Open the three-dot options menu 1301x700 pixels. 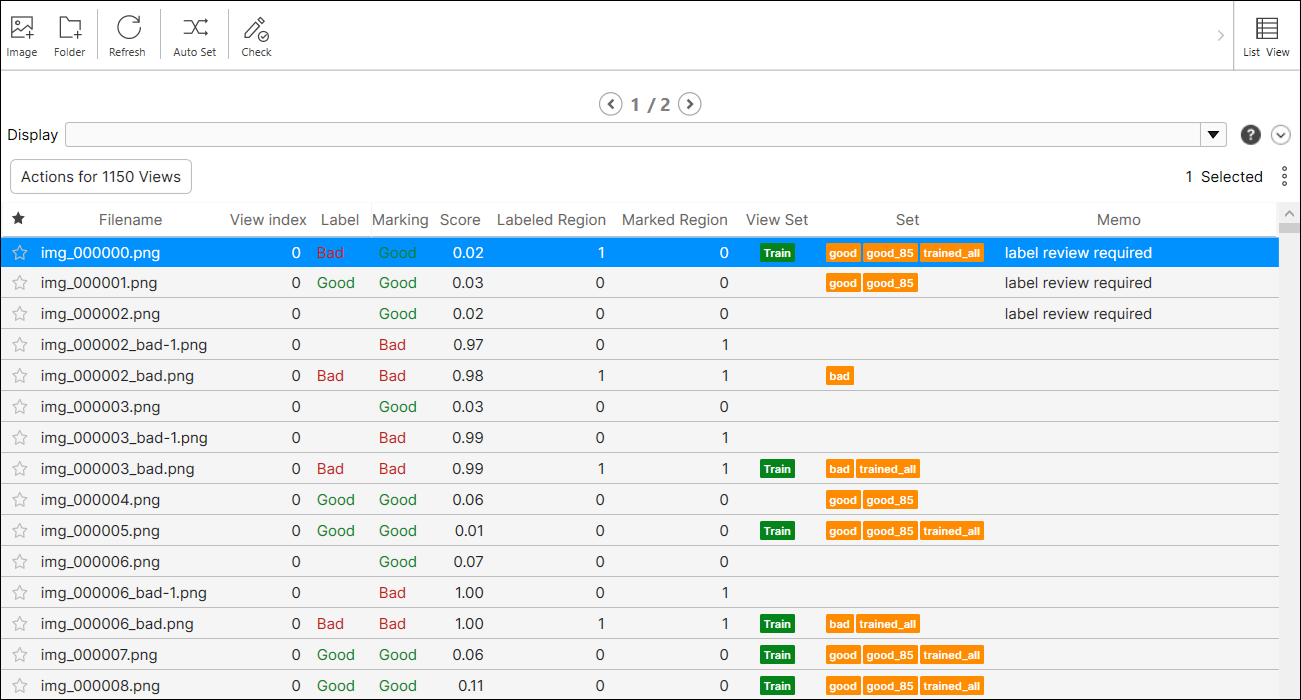[1284, 177]
